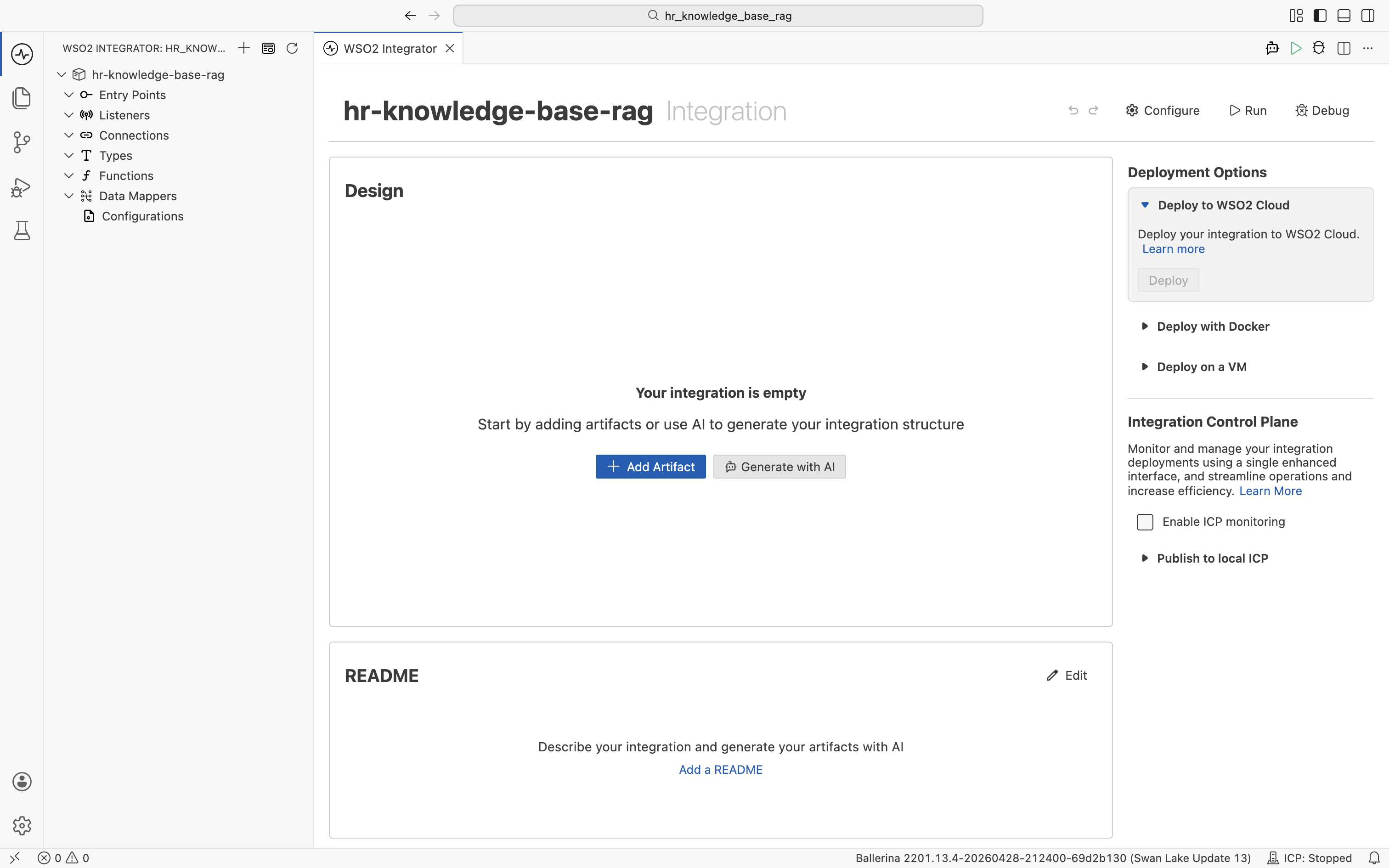Collapse Types node

(x=69, y=156)
